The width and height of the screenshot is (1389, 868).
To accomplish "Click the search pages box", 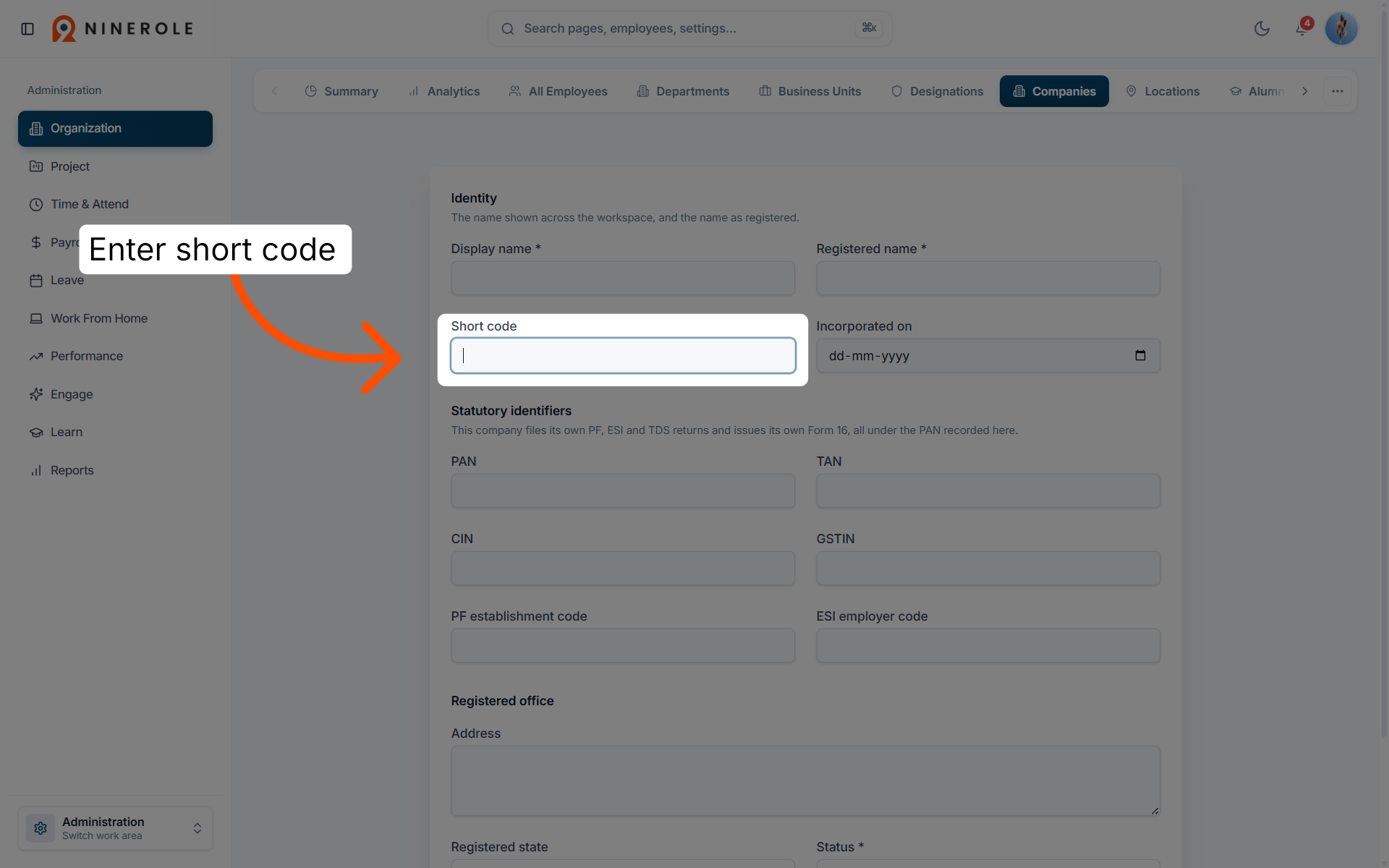I will point(689,29).
